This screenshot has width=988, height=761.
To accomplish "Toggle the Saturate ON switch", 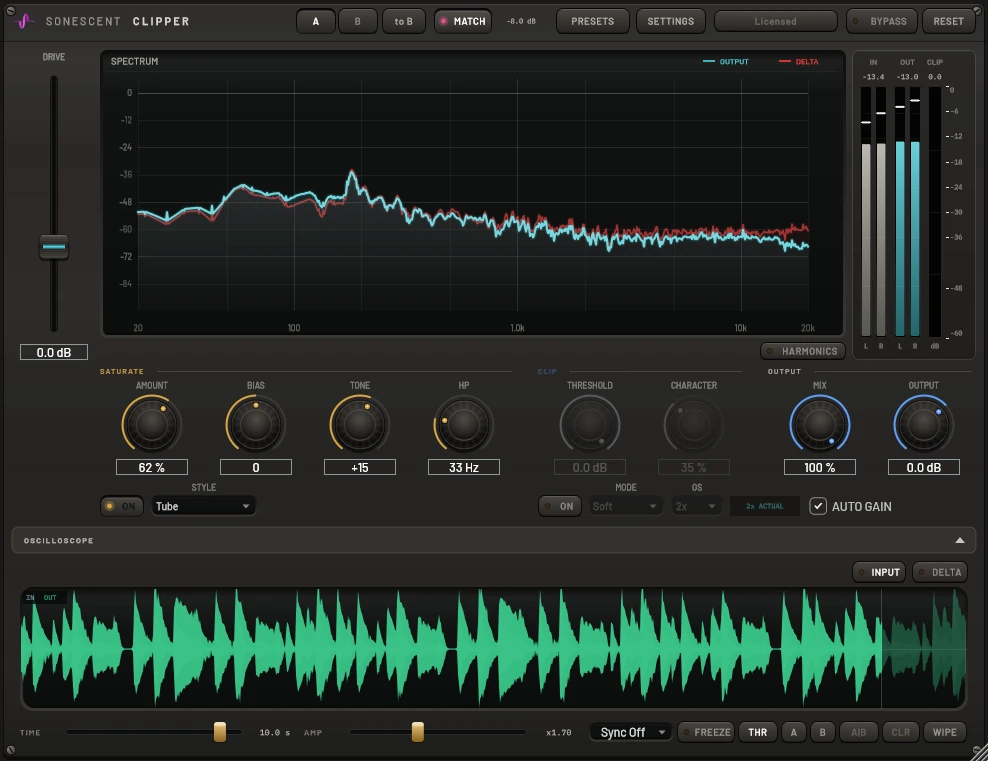I will (x=122, y=506).
